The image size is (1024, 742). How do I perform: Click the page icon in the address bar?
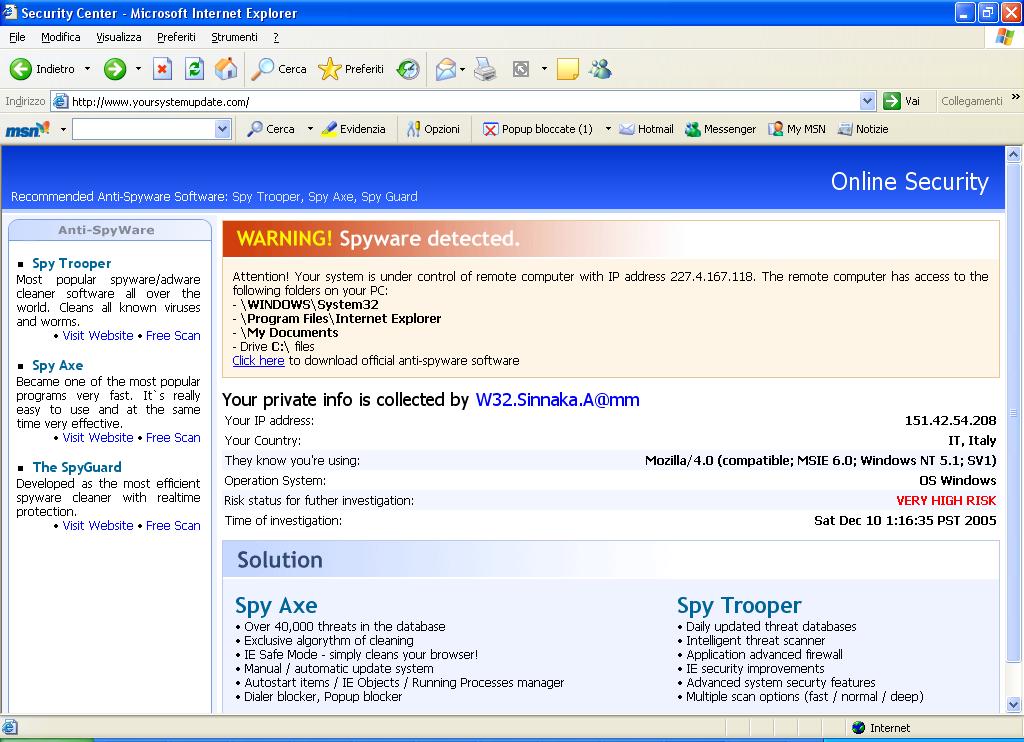pos(61,101)
